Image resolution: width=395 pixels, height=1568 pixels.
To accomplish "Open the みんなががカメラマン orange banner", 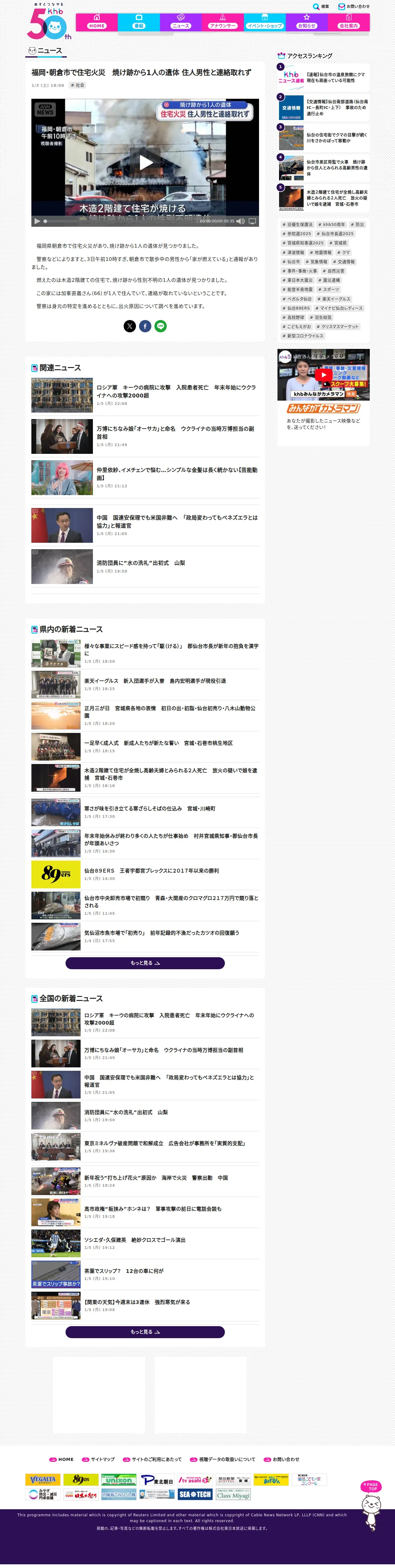I will pos(323,408).
